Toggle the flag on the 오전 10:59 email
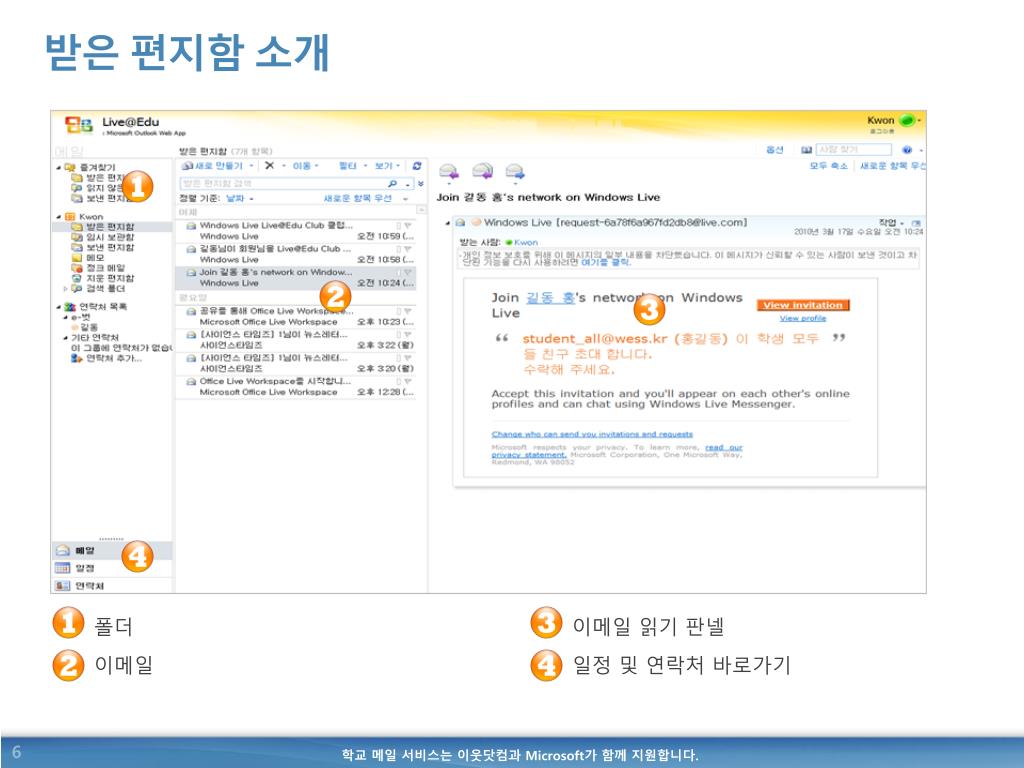 tap(408, 225)
